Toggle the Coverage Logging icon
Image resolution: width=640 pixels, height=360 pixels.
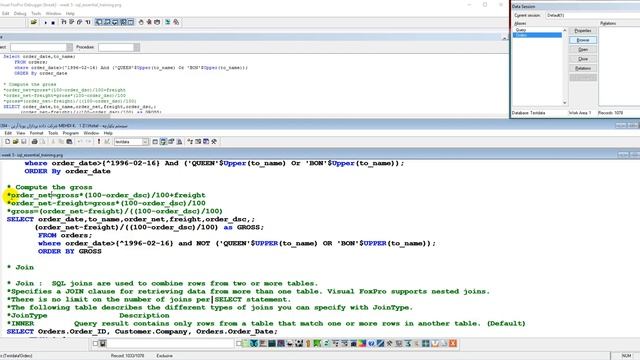(x=167, y=22)
